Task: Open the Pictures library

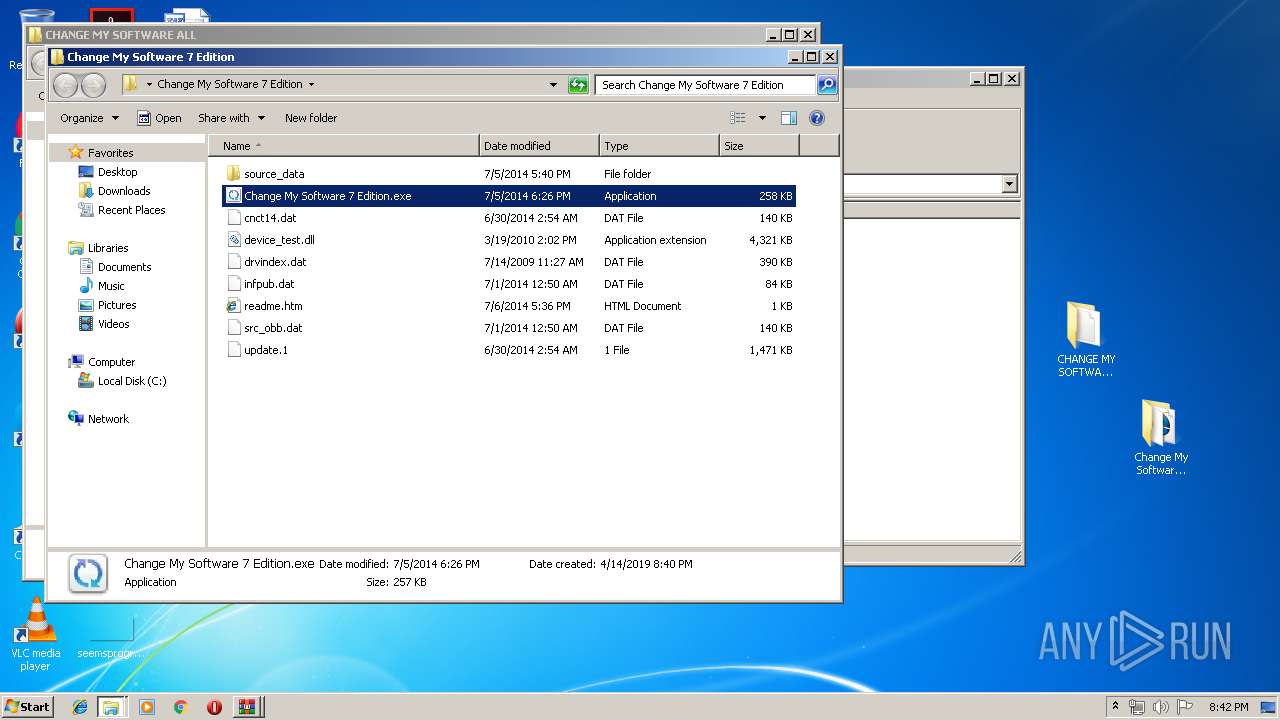Action: 117,305
